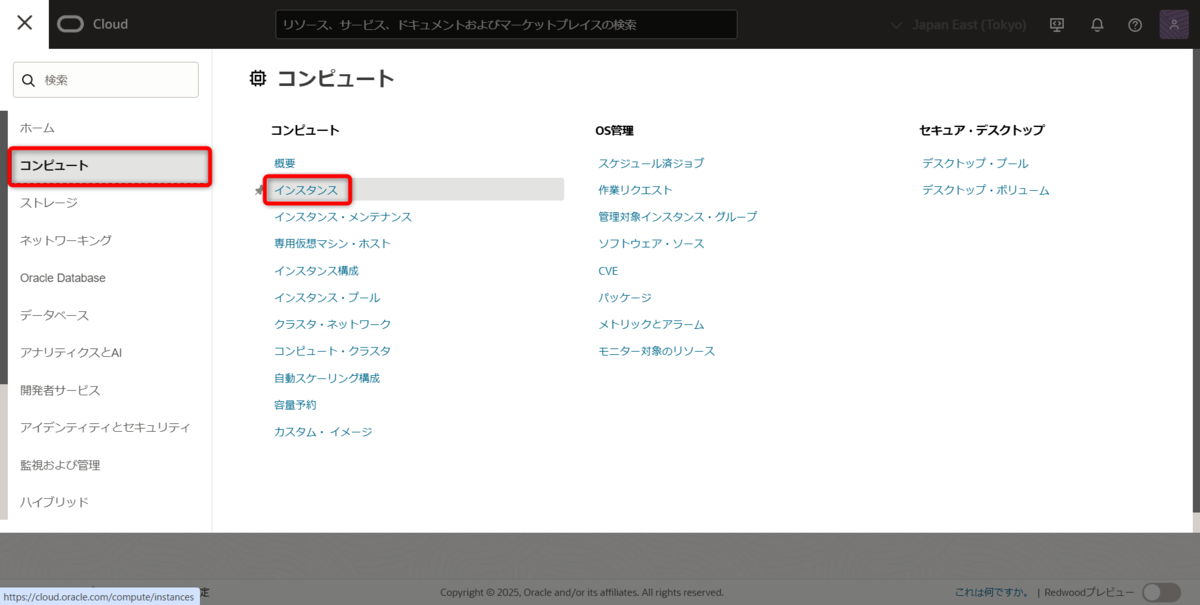1200x605 pixels.
Task: Open インスタンス・メンテナンス link
Action: tap(343, 217)
